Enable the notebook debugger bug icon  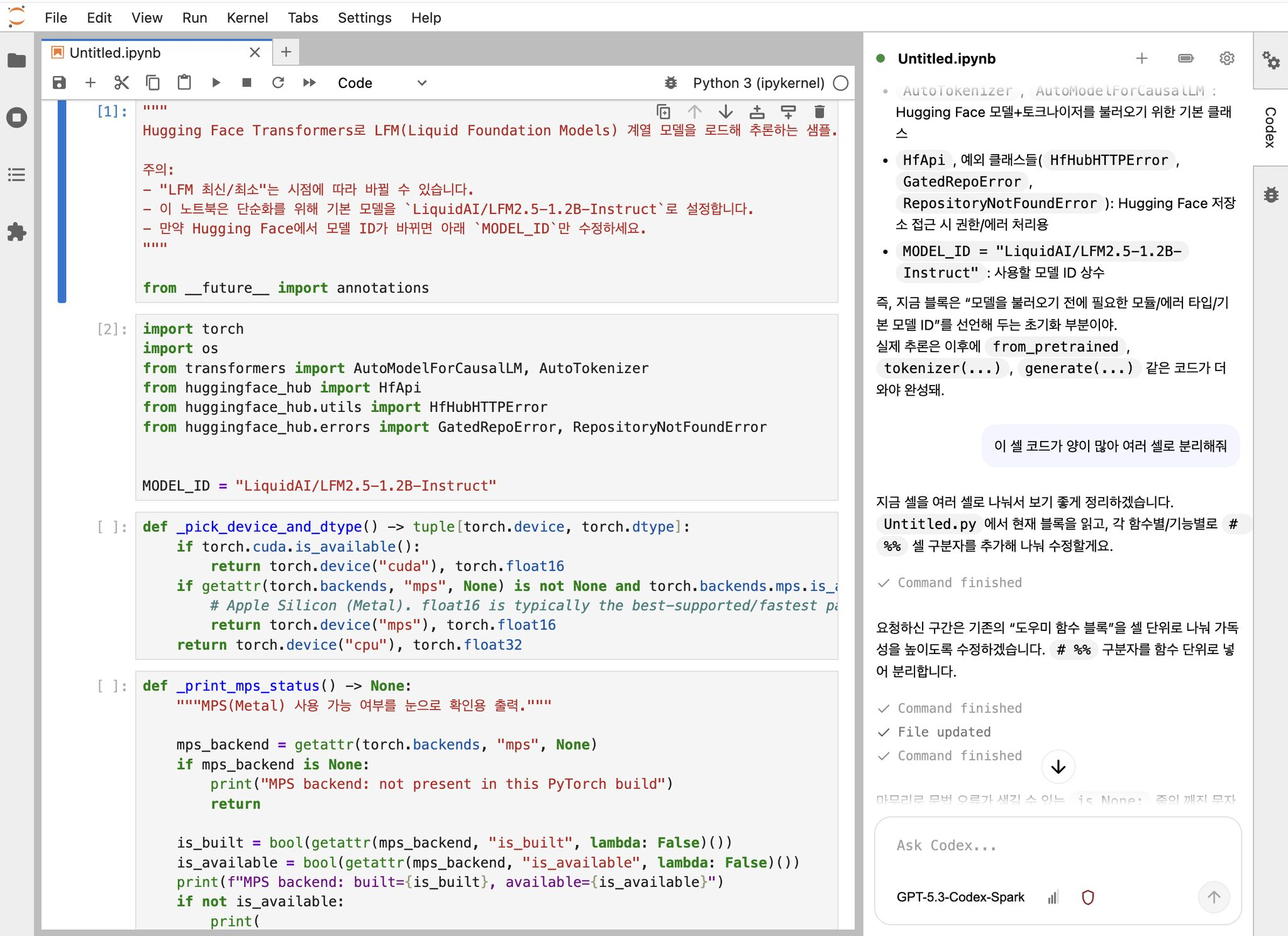click(x=671, y=83)
